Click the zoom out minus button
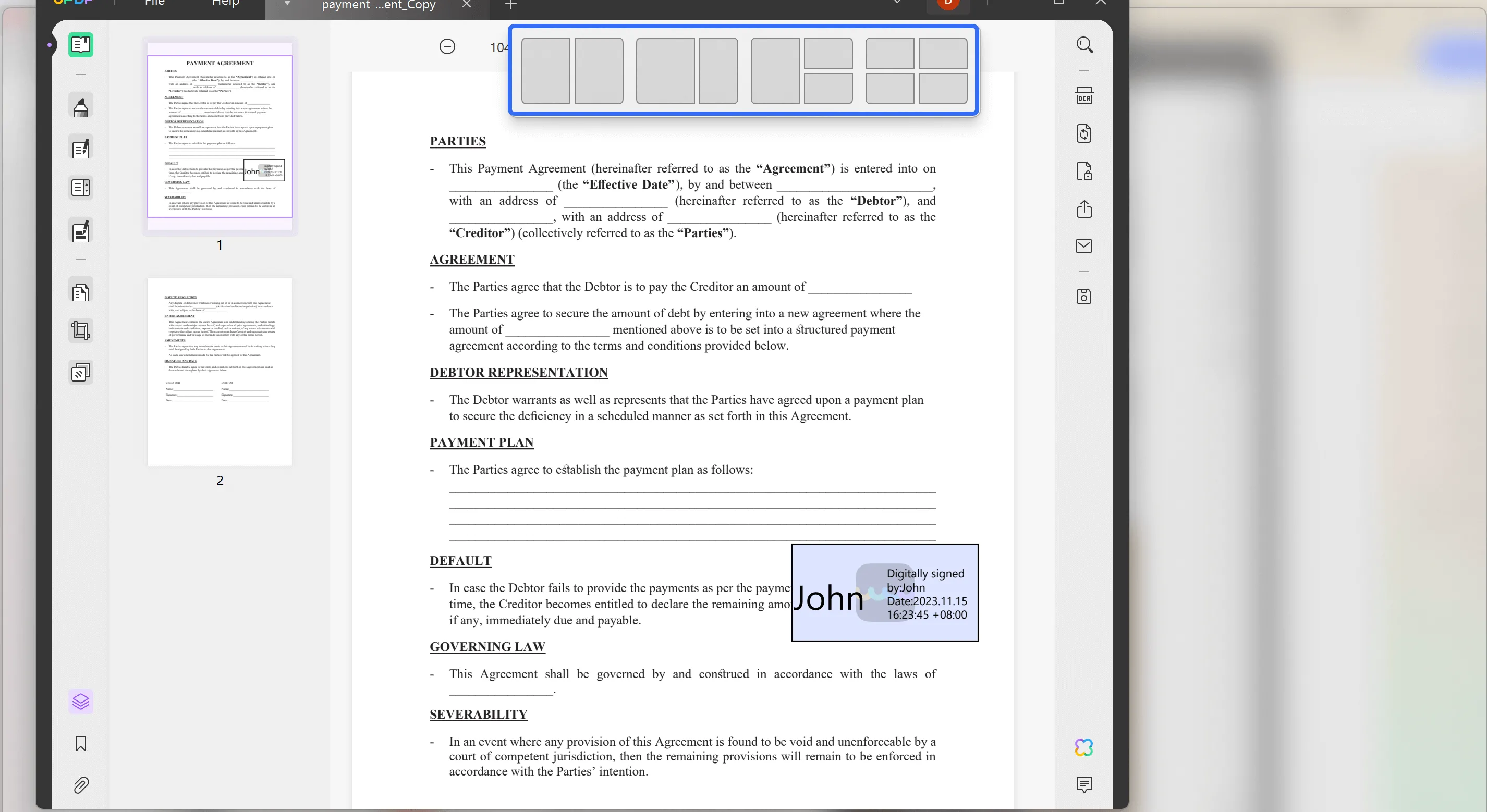 click(x=447, y=47)
